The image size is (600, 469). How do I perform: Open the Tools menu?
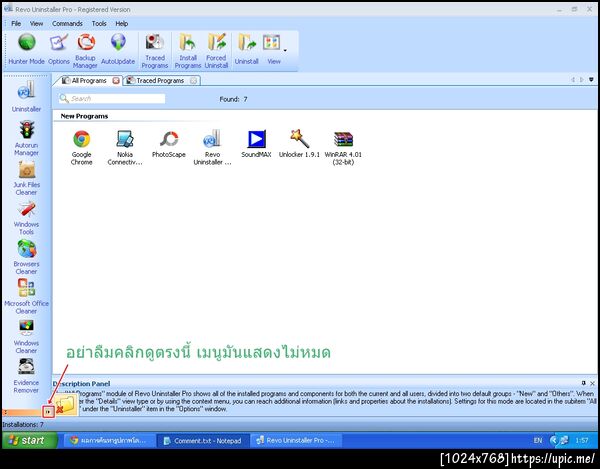pos(99,24)
